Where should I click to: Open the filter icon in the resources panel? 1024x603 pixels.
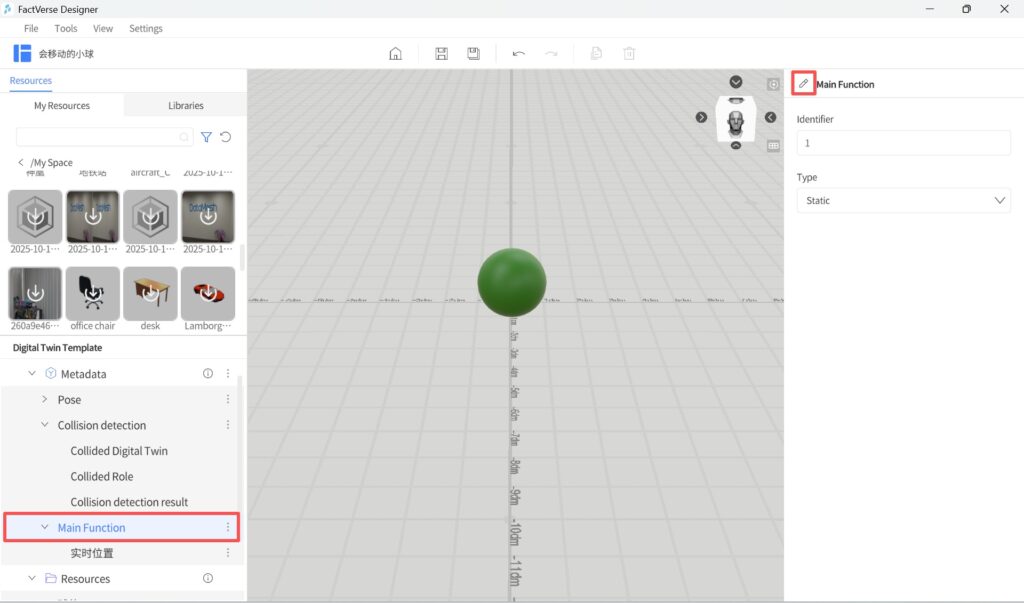[207, 137]
